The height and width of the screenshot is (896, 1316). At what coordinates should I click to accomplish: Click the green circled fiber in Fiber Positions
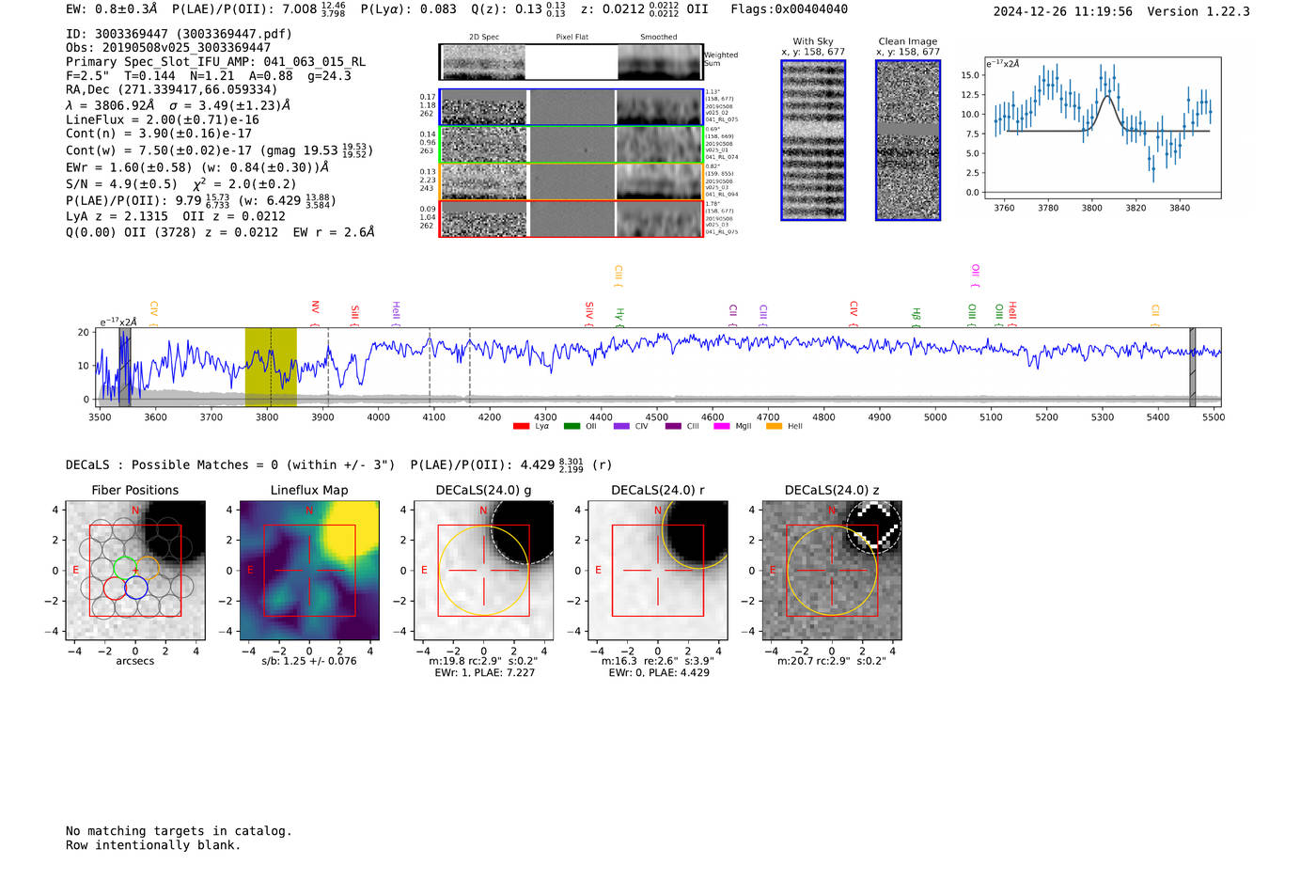tap(124, 567)
